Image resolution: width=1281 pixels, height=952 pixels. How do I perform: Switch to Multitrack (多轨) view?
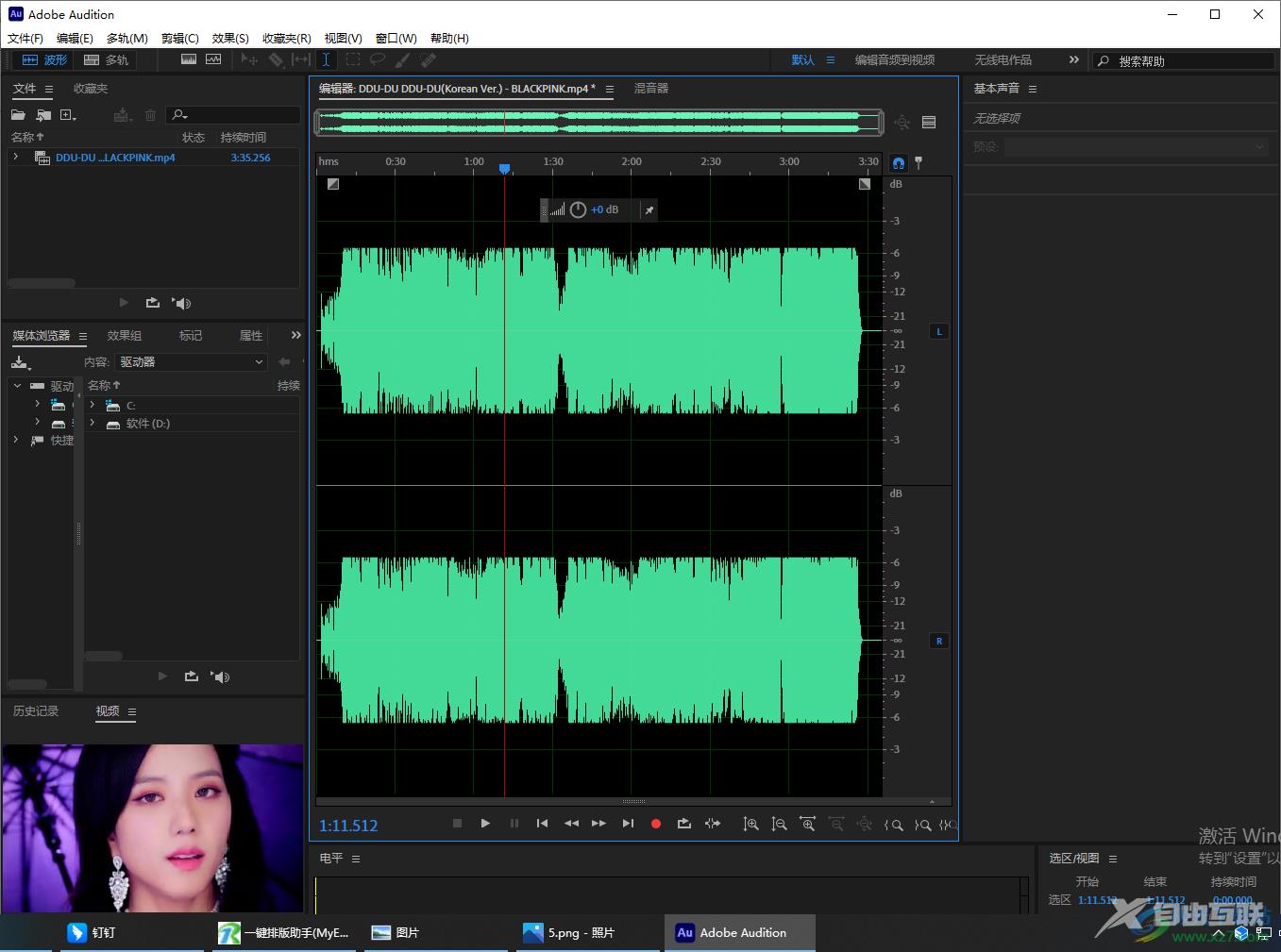click(x=106, y=59)
